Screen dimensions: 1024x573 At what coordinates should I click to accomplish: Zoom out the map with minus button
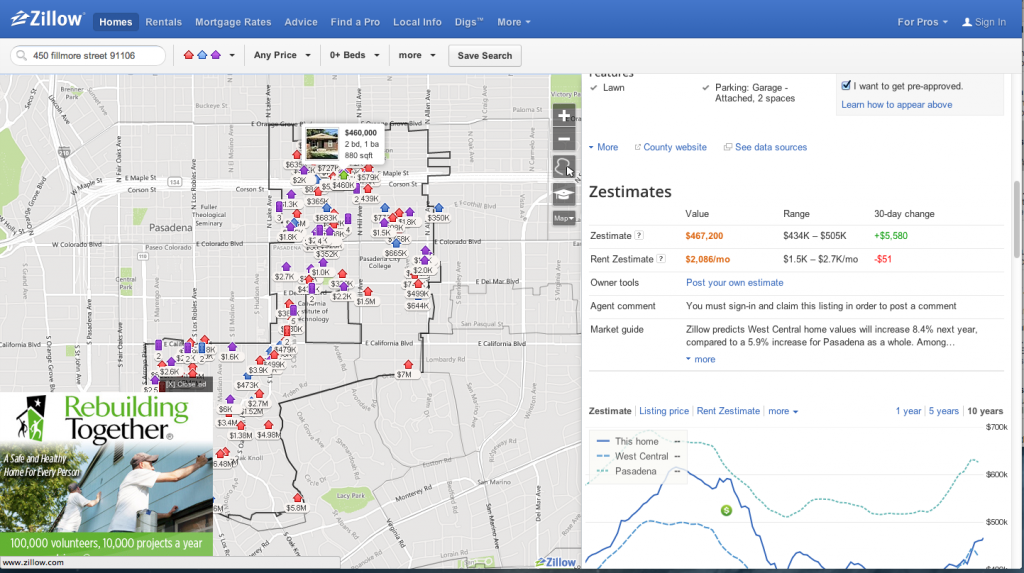[x=564, y=139]
